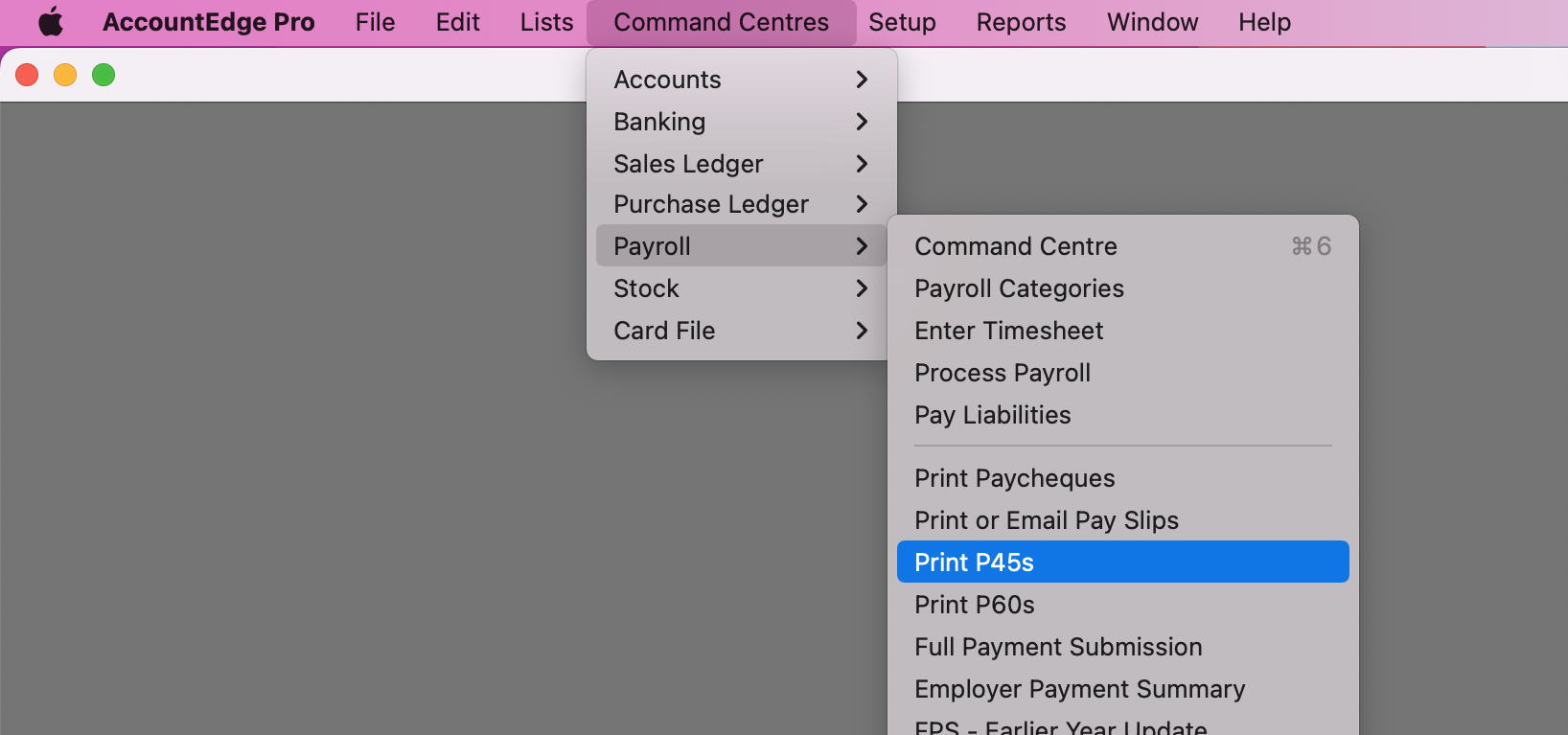The width and height of the screenshot is (1568, 735).
Task: Open the Apple menu
Action: [51, 22]
